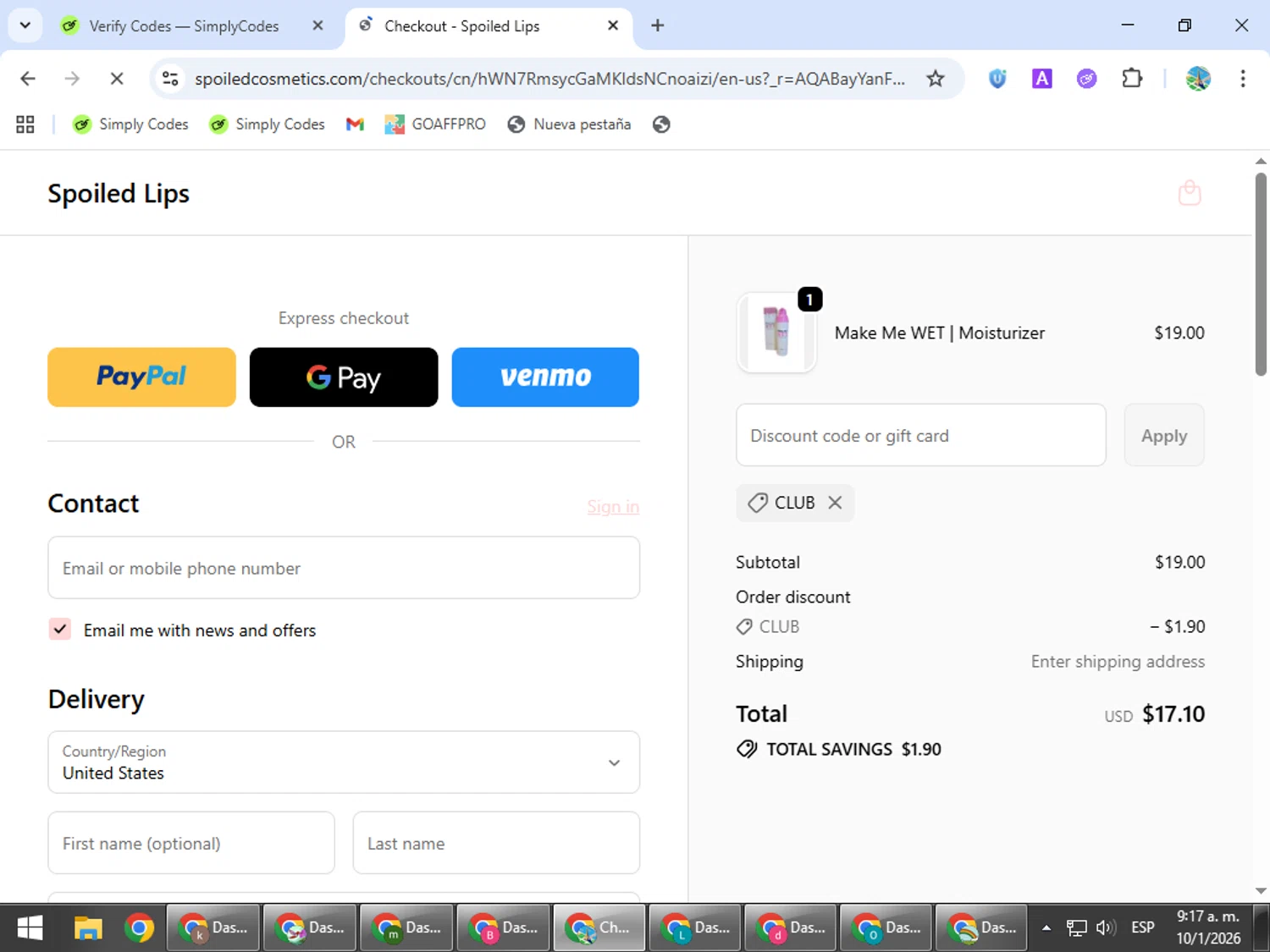Click the page vertical scrollbar thumb

coord(1261,273)
